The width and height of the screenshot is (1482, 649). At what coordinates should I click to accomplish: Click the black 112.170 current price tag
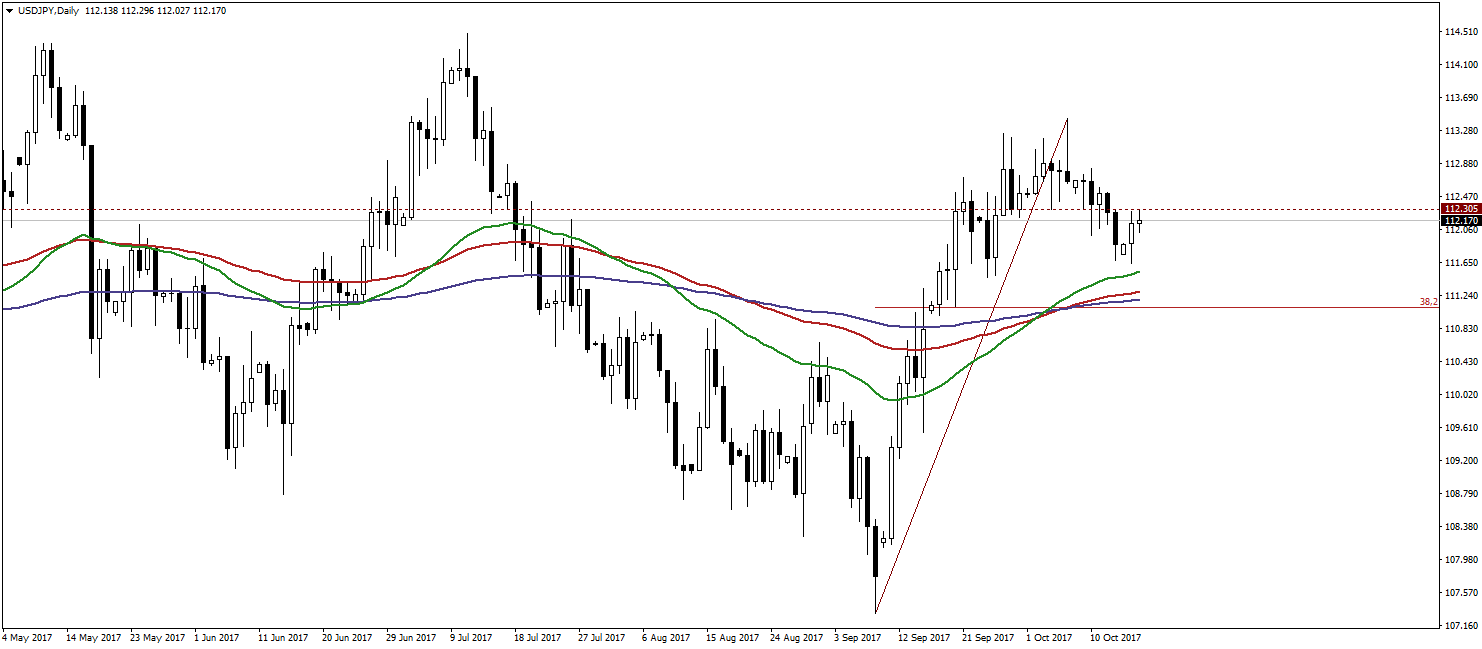tap(1459, 220)
